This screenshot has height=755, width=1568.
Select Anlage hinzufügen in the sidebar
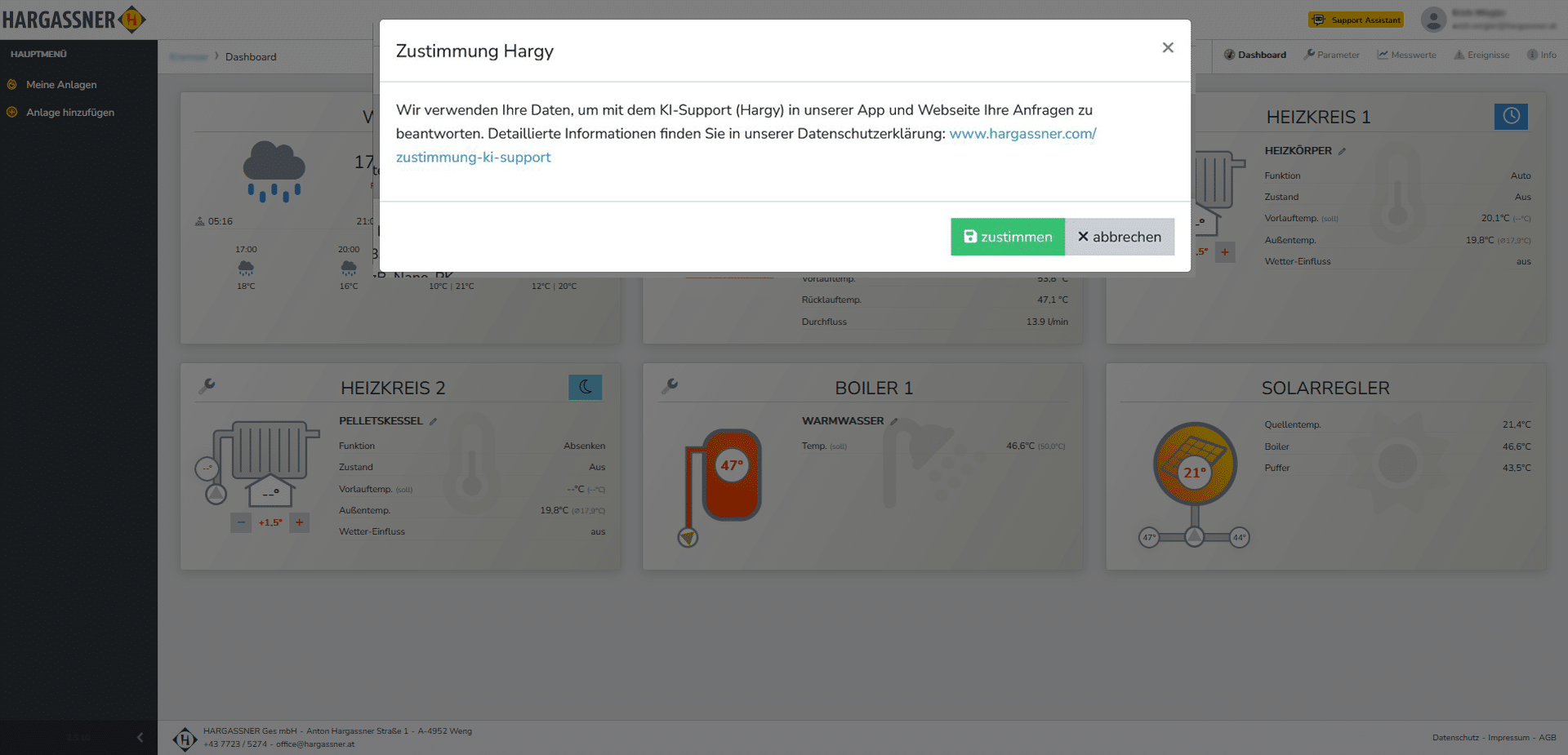coord(70,113)
